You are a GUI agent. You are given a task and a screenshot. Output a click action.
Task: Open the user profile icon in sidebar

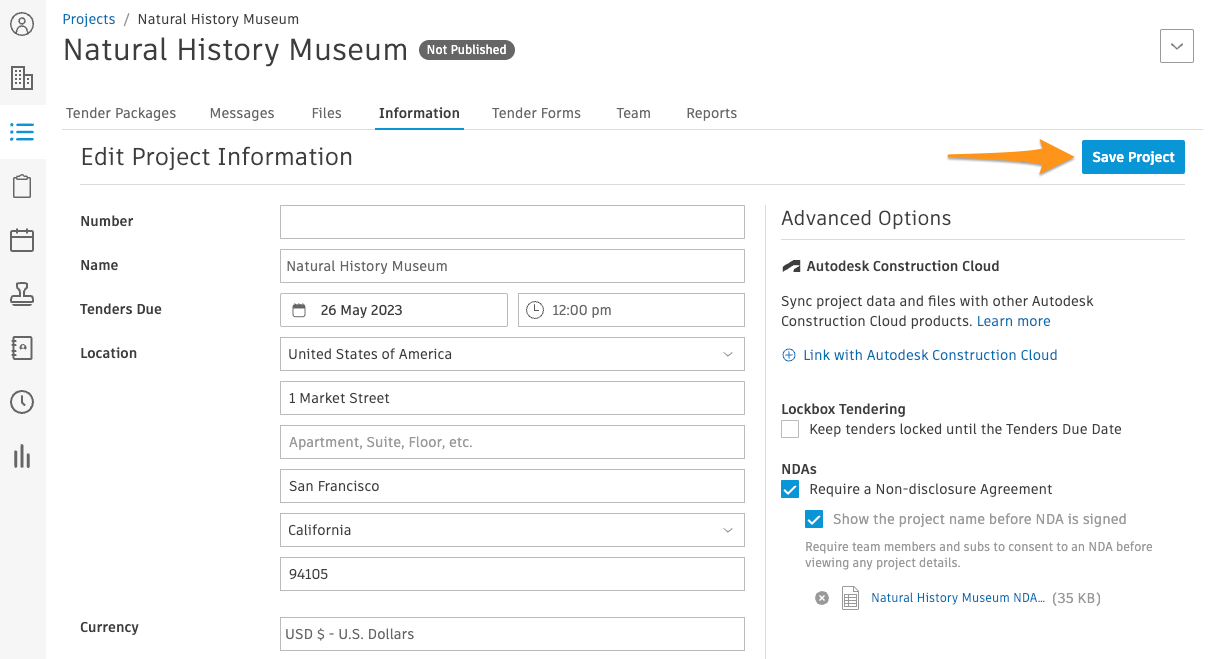point(22,24)
